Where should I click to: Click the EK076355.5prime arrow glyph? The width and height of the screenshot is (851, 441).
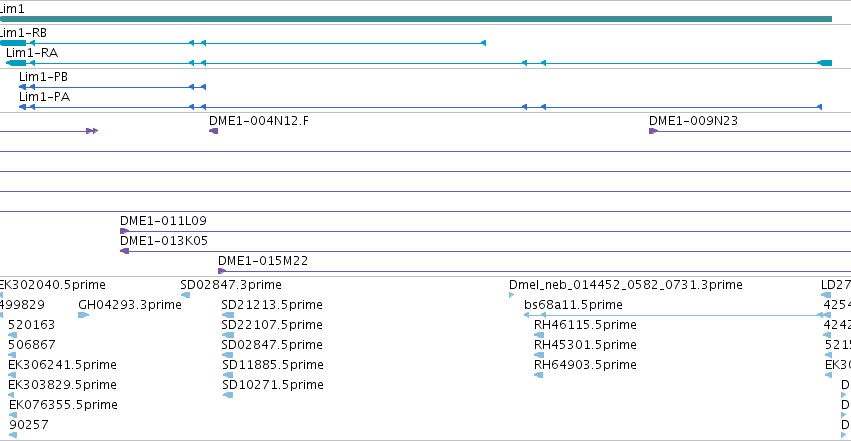pyautogui.click(x=13, y=415)
